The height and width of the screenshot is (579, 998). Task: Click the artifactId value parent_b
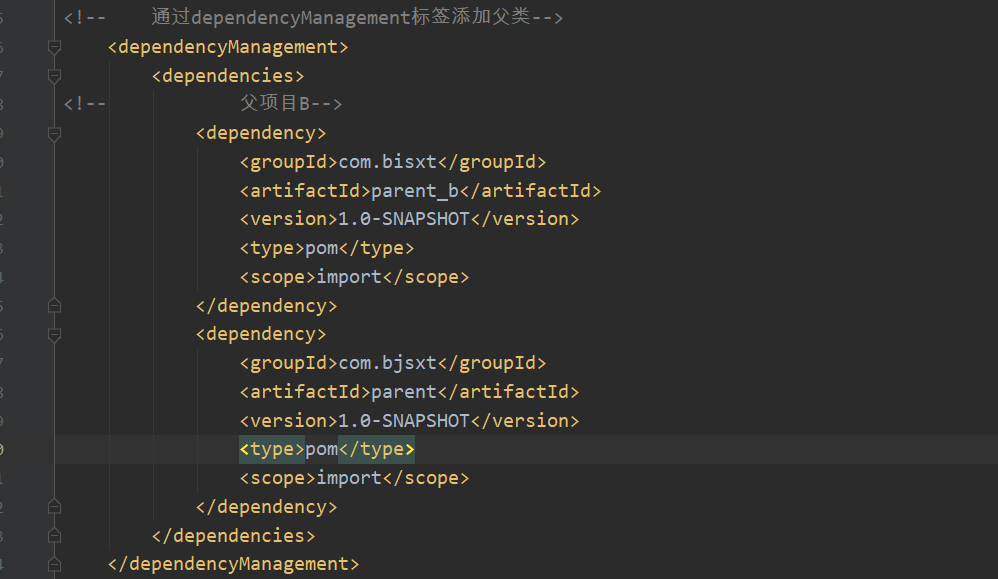click(414, 191)
